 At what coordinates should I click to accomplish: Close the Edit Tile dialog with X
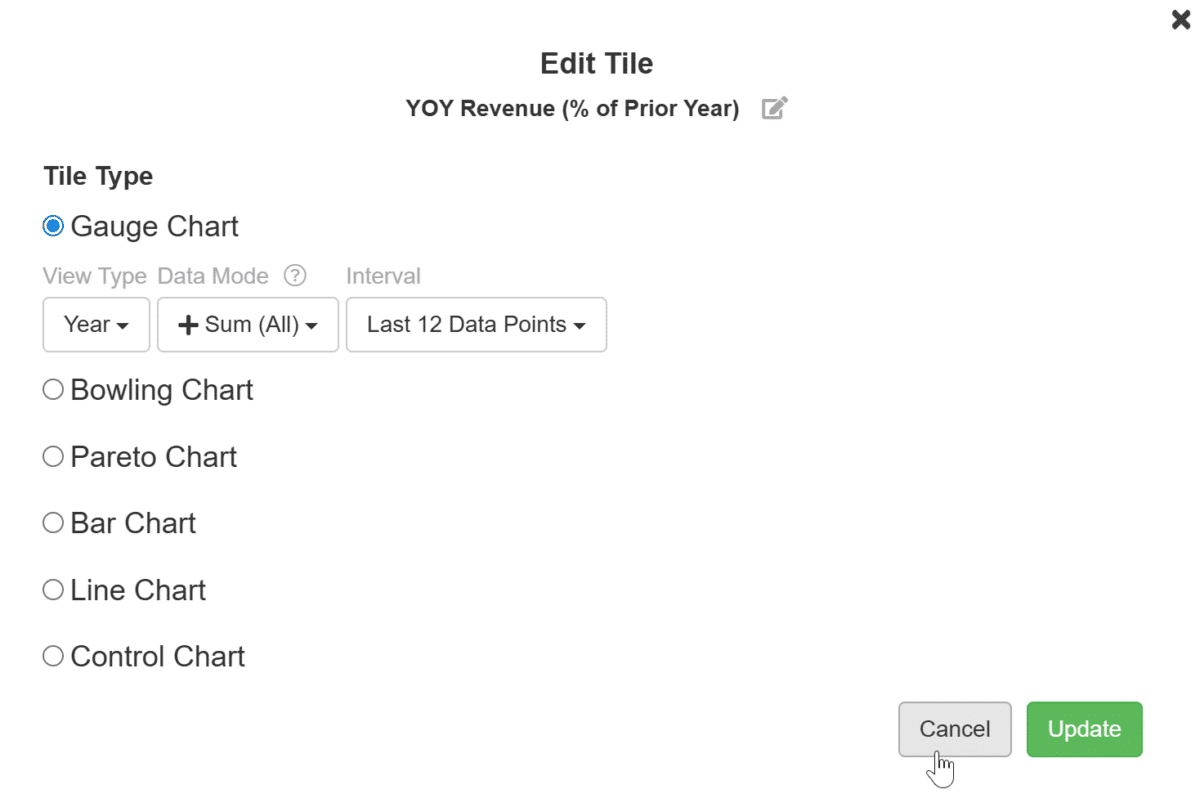tap(1181, 19)
